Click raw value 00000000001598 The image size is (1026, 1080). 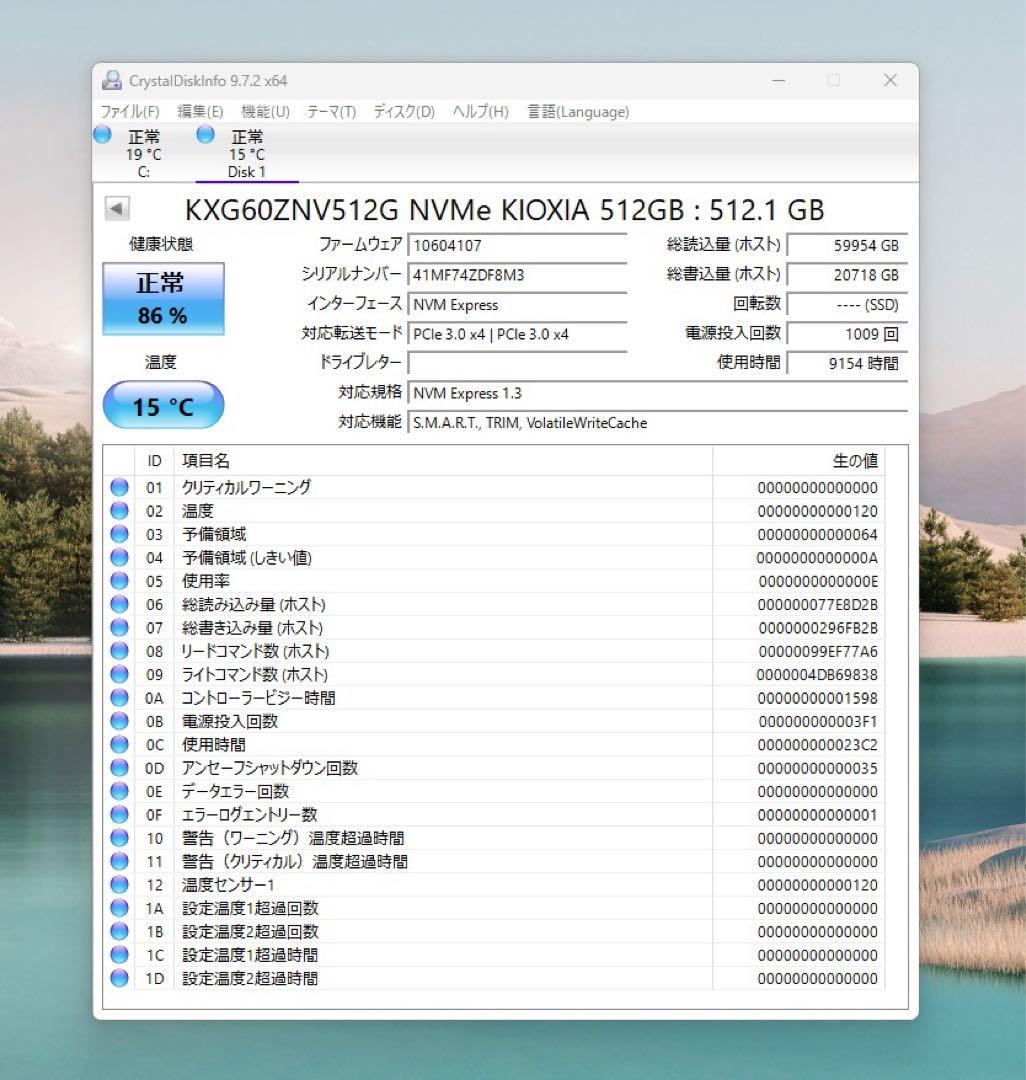point(817,698)
